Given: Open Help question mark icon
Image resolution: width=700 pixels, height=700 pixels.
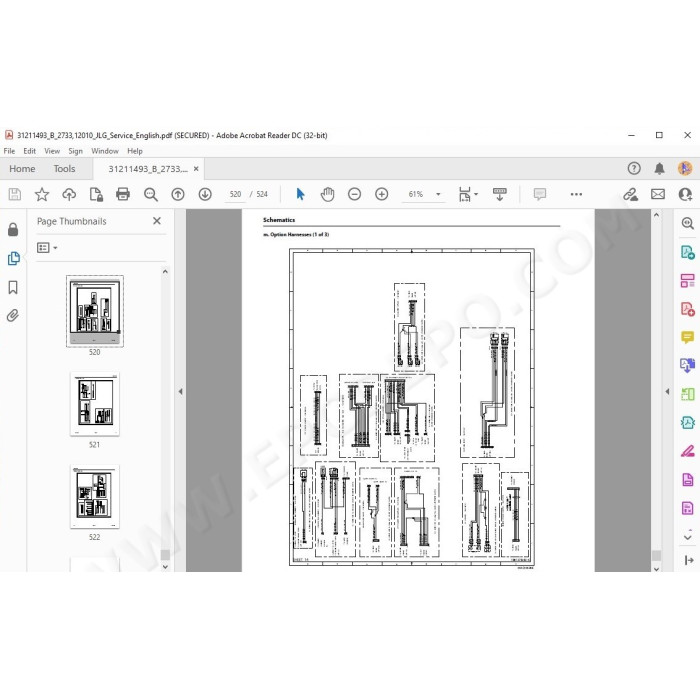Looking at the screenshot, I should point(634,168).
